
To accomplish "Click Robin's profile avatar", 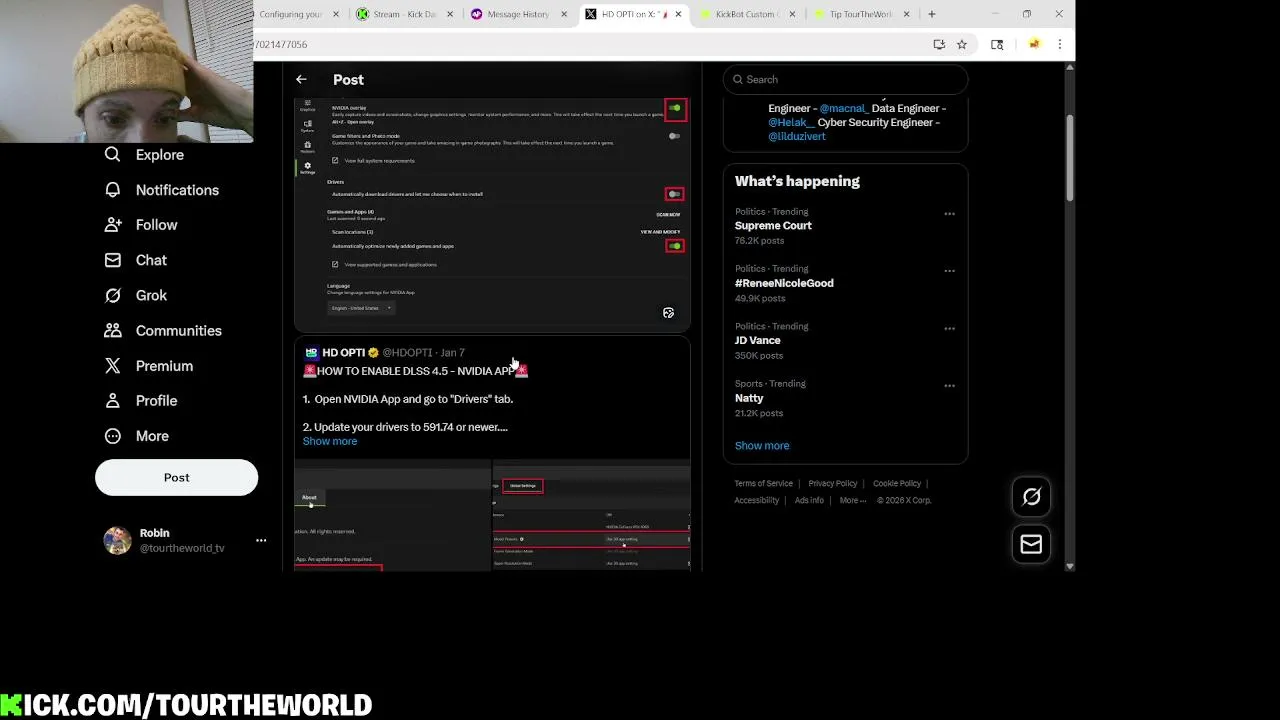I will pos(117,540).
